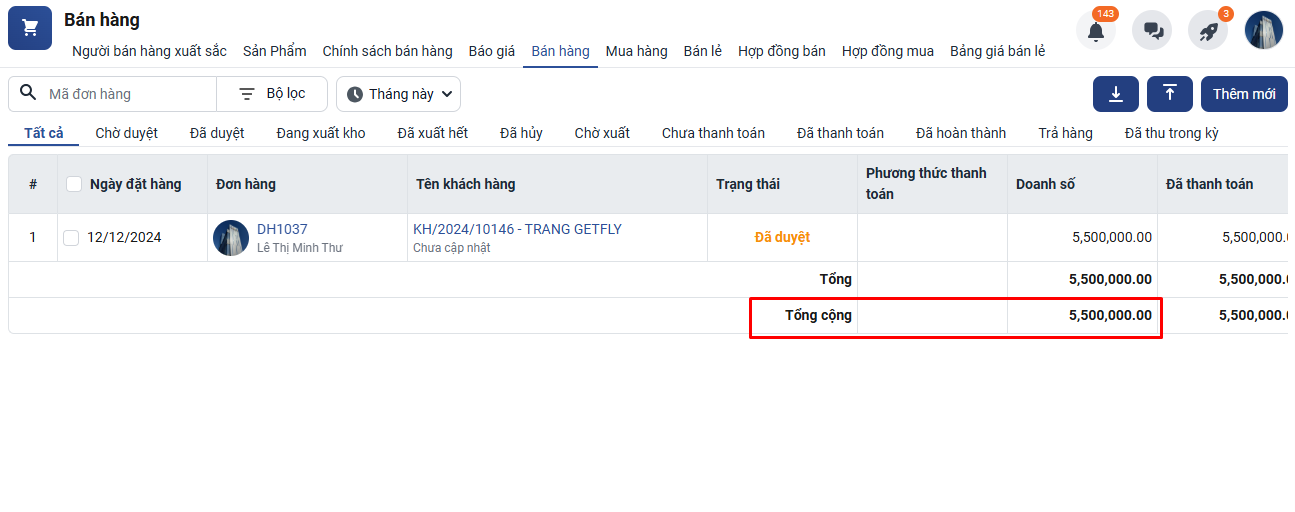Open the Bộ lọc filter panel
The width and height of the screenshot is (1295, 512).
272,94
